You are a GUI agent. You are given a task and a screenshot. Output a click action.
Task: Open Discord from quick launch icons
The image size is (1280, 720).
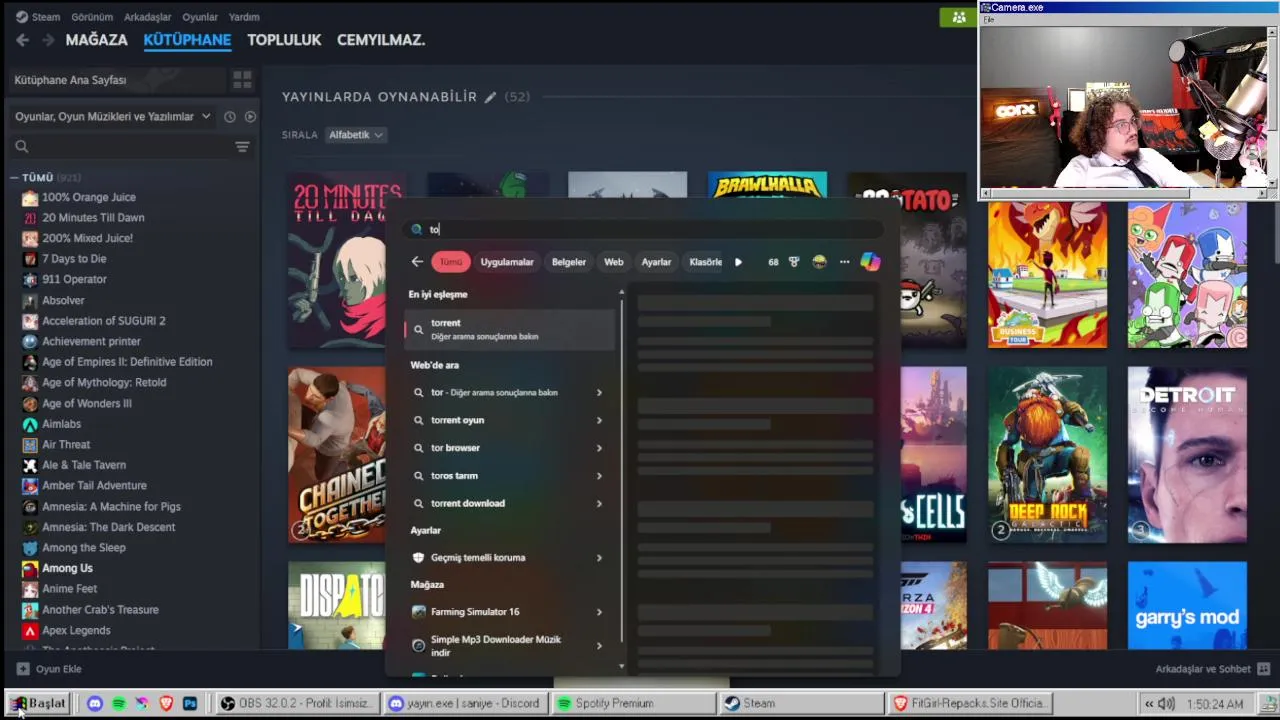click(x=95, y=704)
